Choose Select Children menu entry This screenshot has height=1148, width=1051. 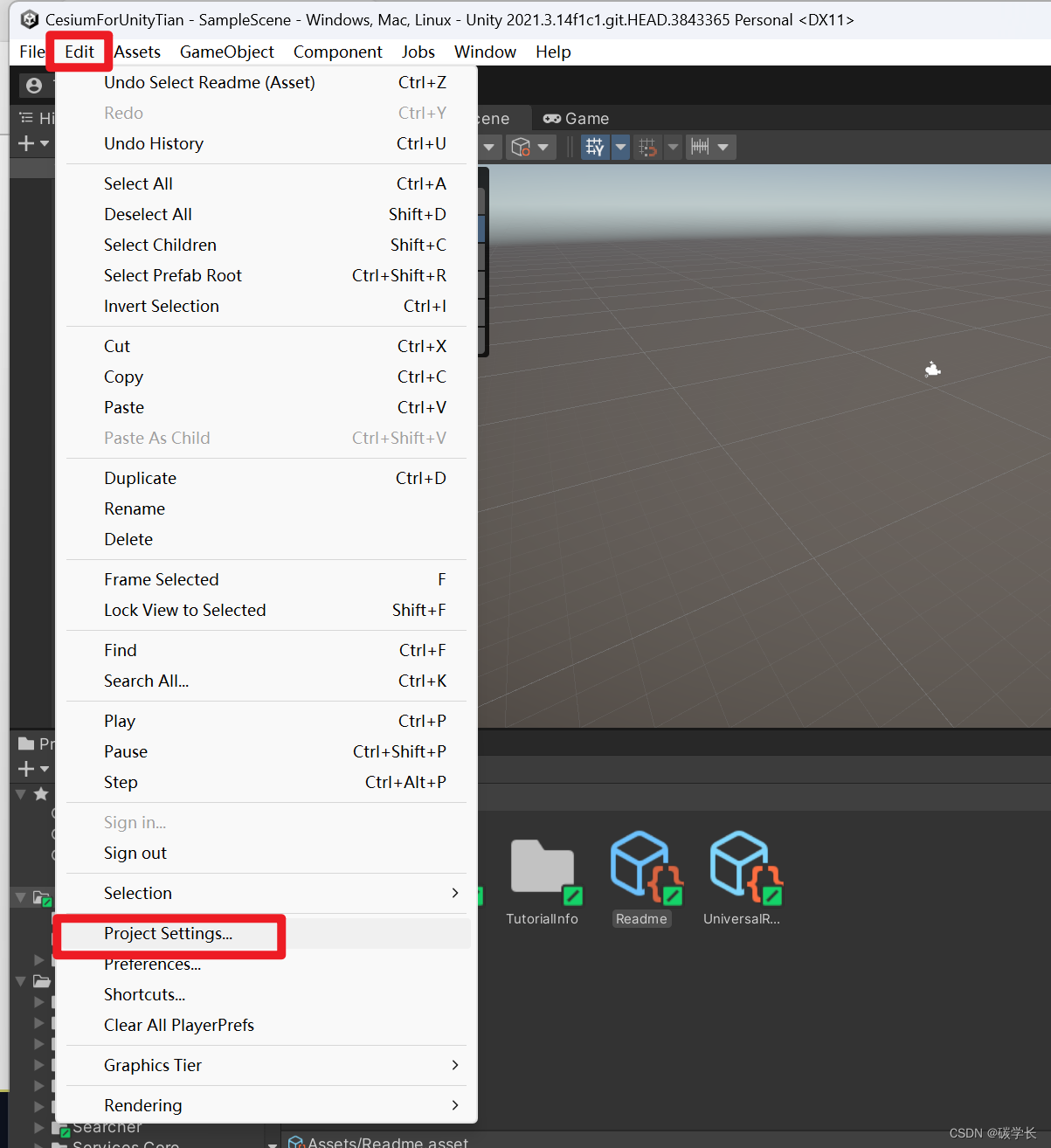(x=266, y=245)
